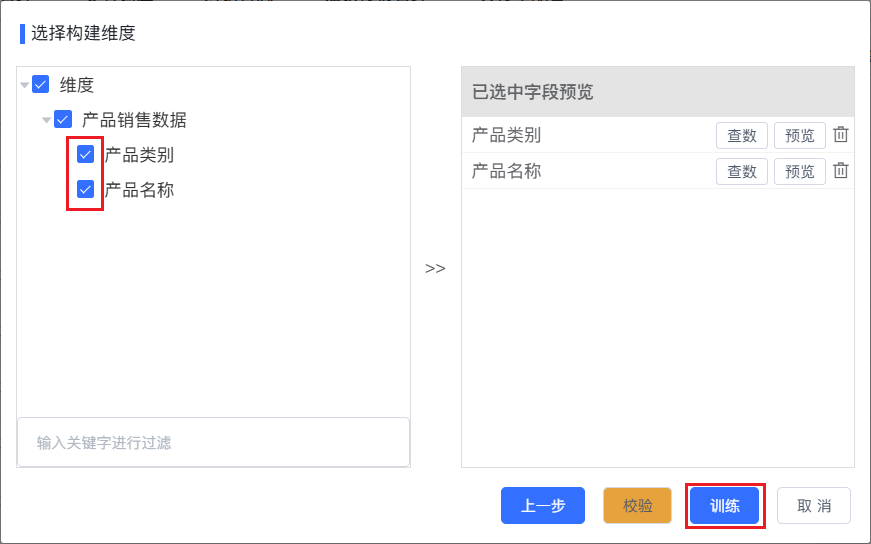Click 查数 button for 产品名称

742,171
